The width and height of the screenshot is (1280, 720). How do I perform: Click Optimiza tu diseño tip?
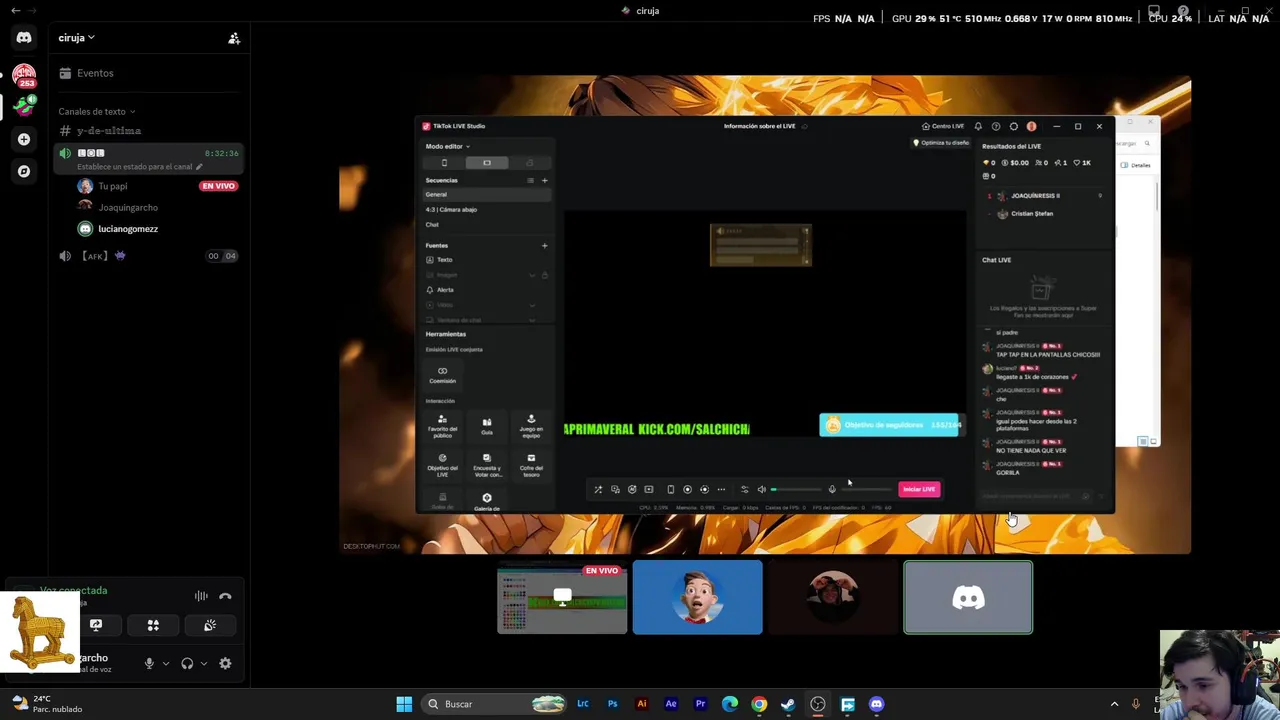pos(941,143)
